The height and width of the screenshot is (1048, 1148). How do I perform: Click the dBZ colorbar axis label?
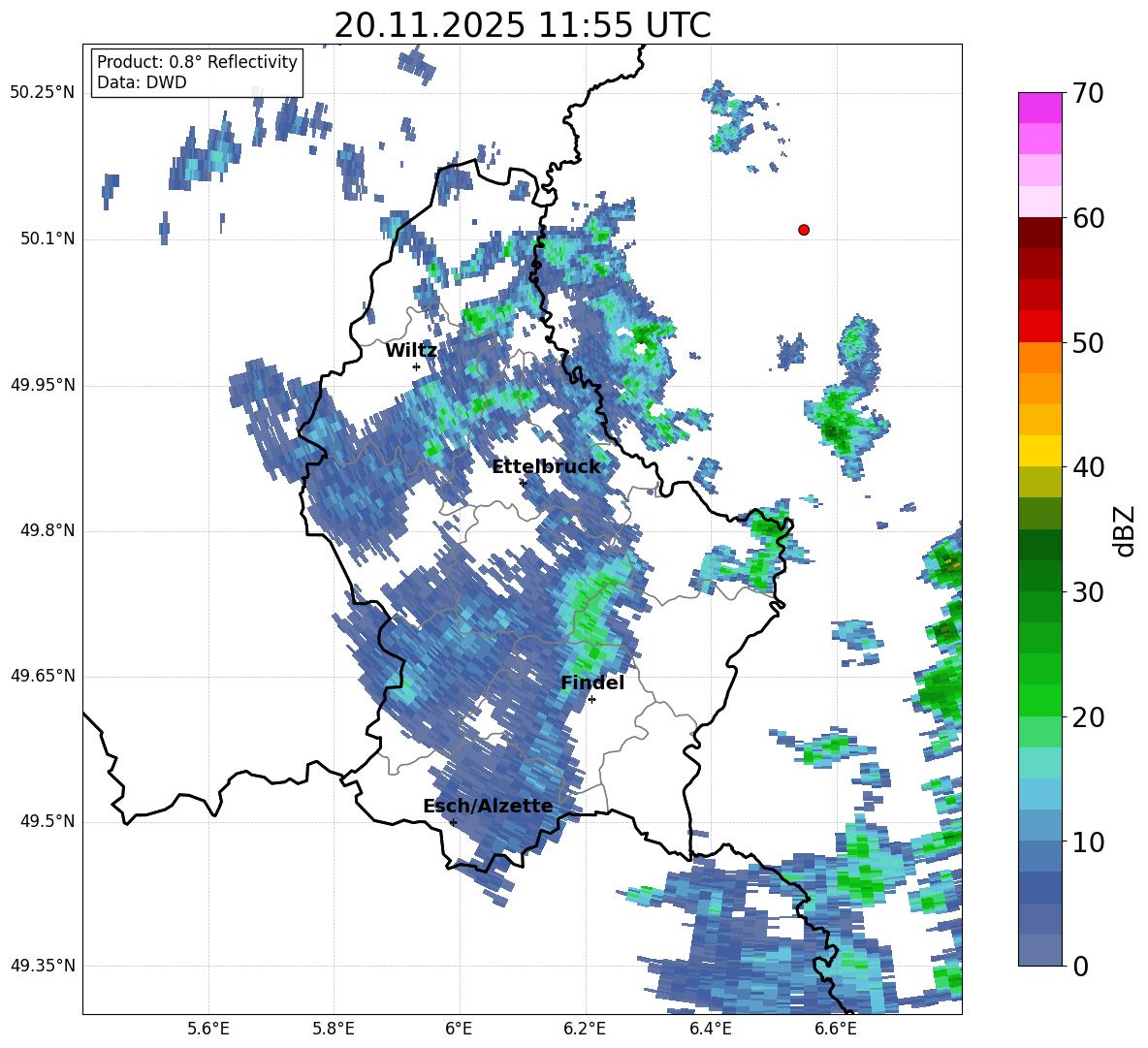pyautogui.click(x=1125, y=530)
